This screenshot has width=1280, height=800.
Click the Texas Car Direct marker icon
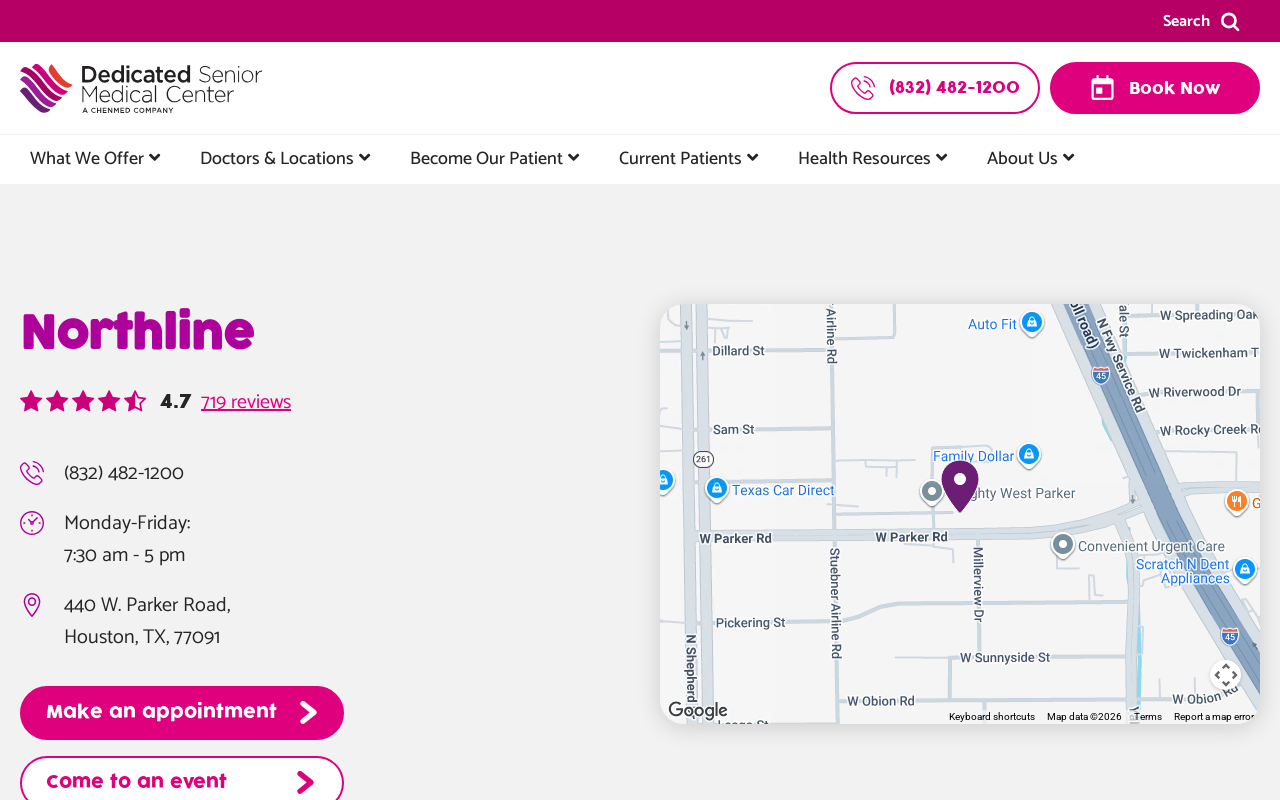tap(716, 489)
